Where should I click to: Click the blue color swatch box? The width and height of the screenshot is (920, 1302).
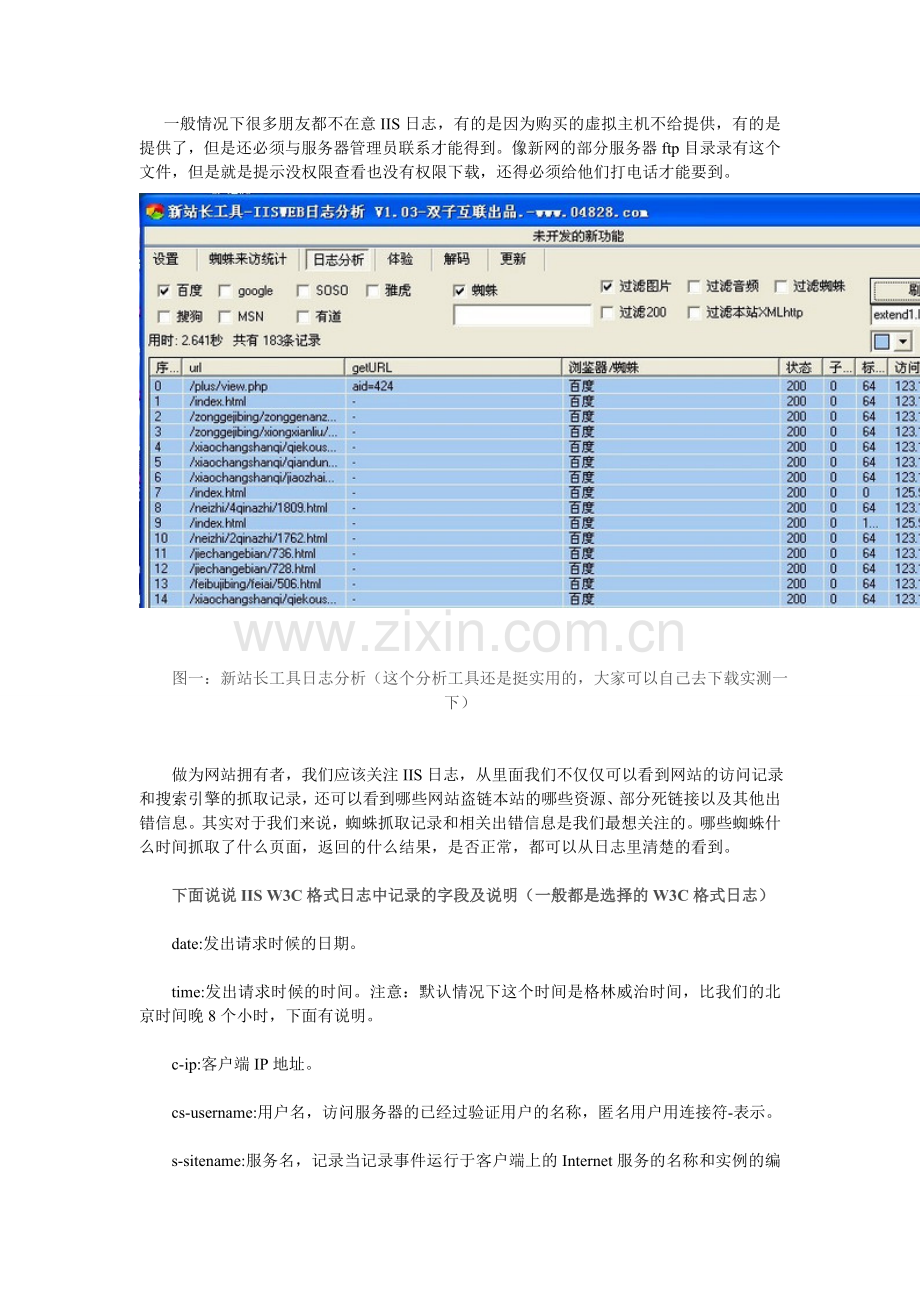[882, 341]
